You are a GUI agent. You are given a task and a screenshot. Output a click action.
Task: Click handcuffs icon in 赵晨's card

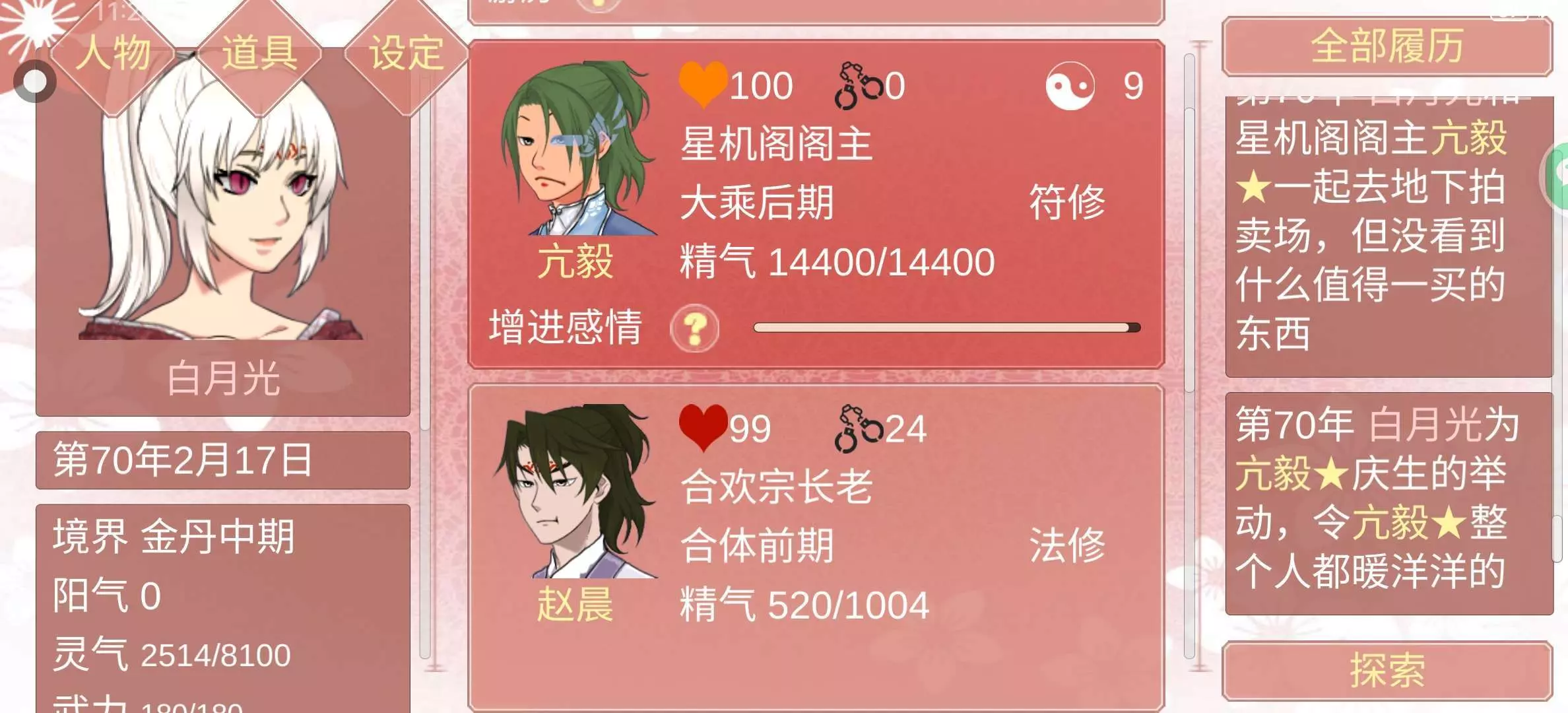858,429
